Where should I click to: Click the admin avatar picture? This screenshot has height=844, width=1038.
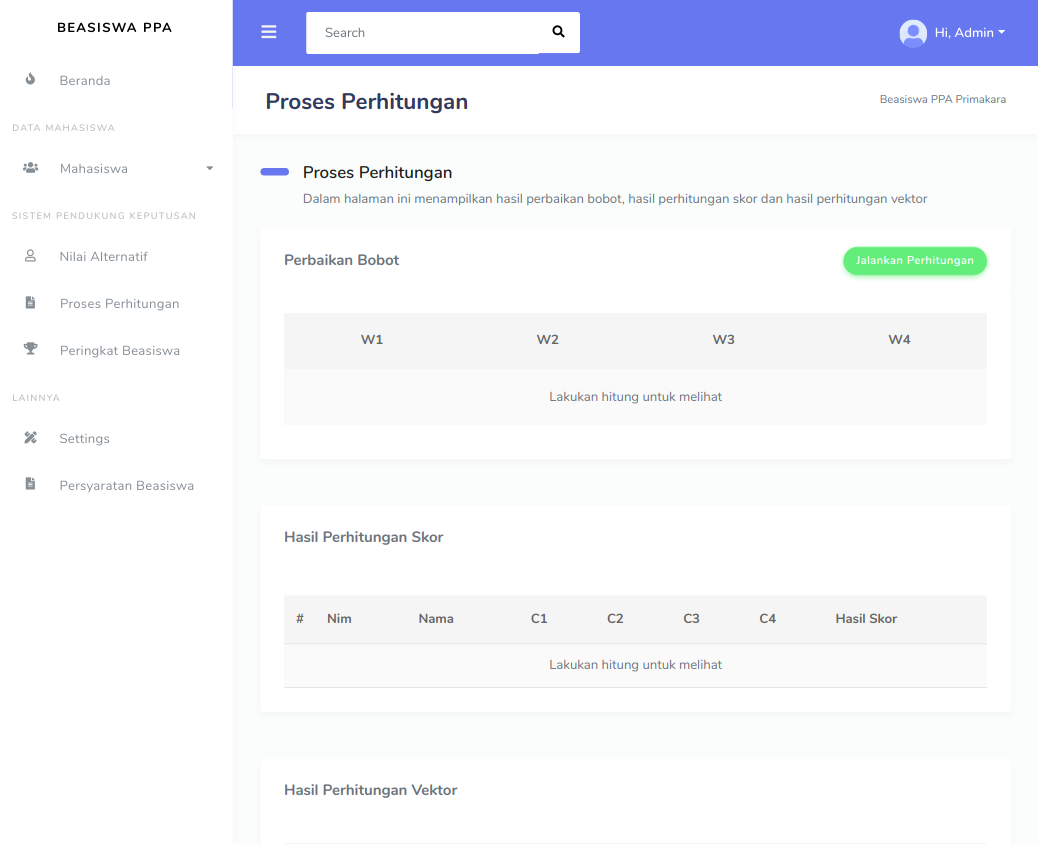913,33
